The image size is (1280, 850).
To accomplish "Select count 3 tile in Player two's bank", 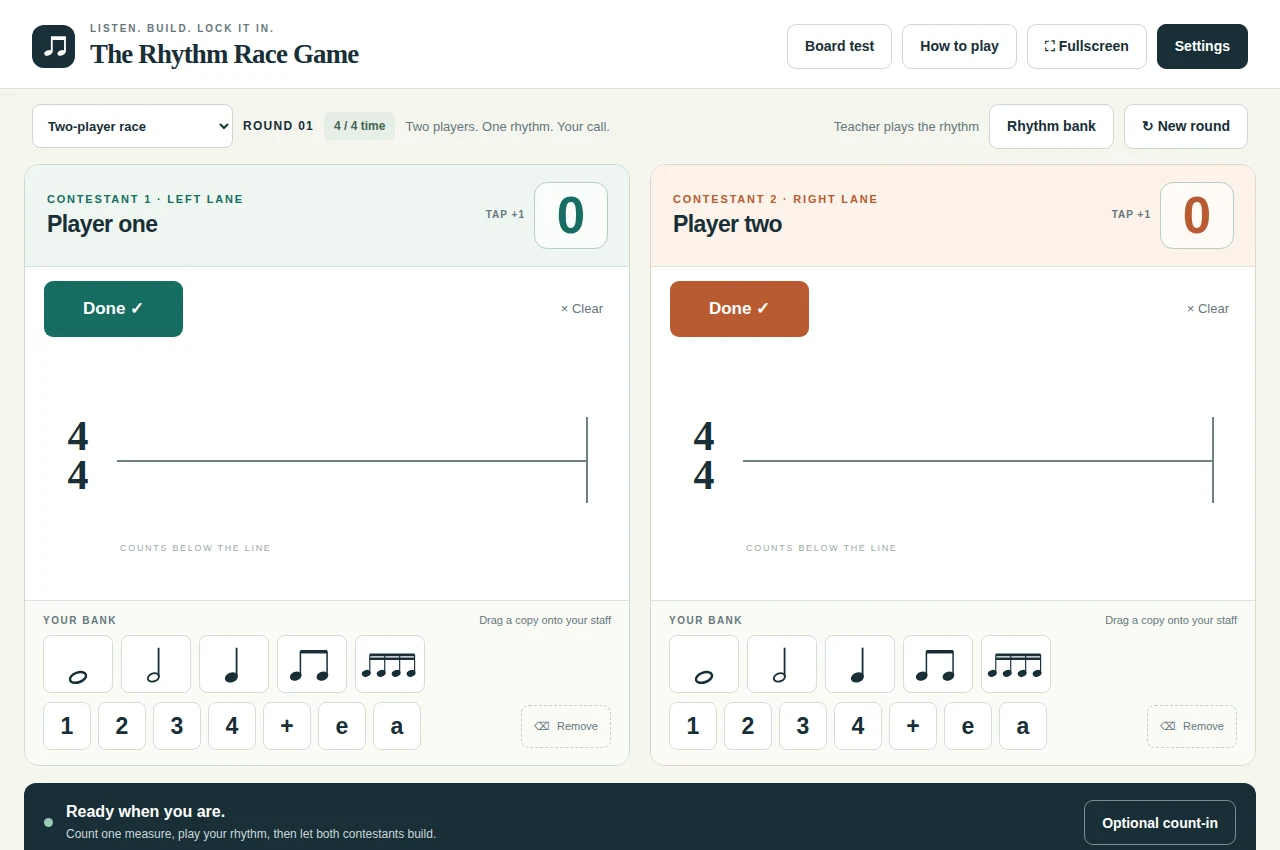I will click(x=803, y=726).
